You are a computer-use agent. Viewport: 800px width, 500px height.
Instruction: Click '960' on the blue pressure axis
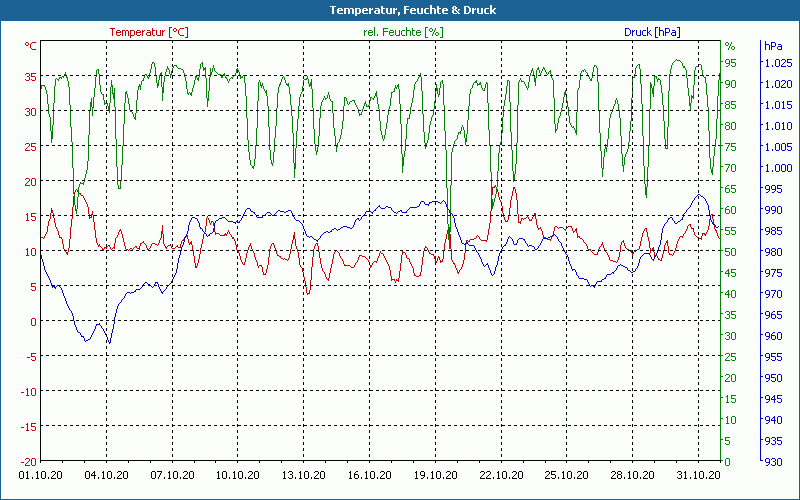coord(773,336)
